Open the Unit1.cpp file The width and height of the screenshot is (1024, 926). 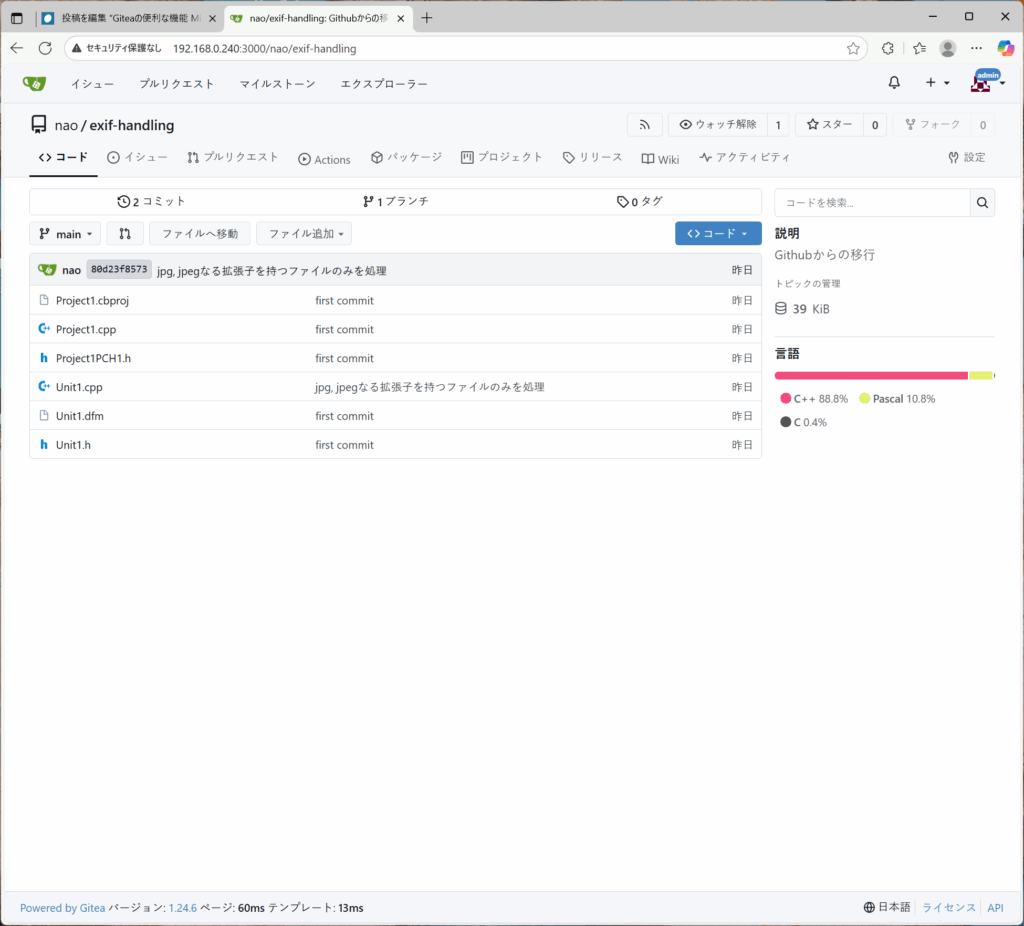click(x=79, y=387)
